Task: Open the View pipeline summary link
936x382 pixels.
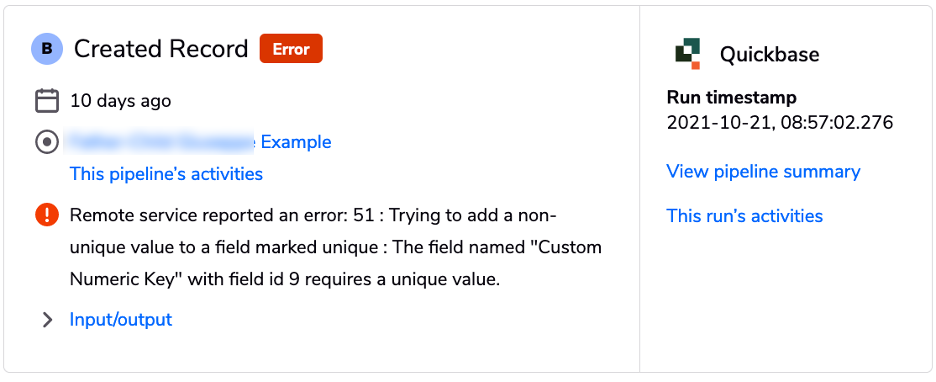Action: pyautogui.click(x=763, y=172)
